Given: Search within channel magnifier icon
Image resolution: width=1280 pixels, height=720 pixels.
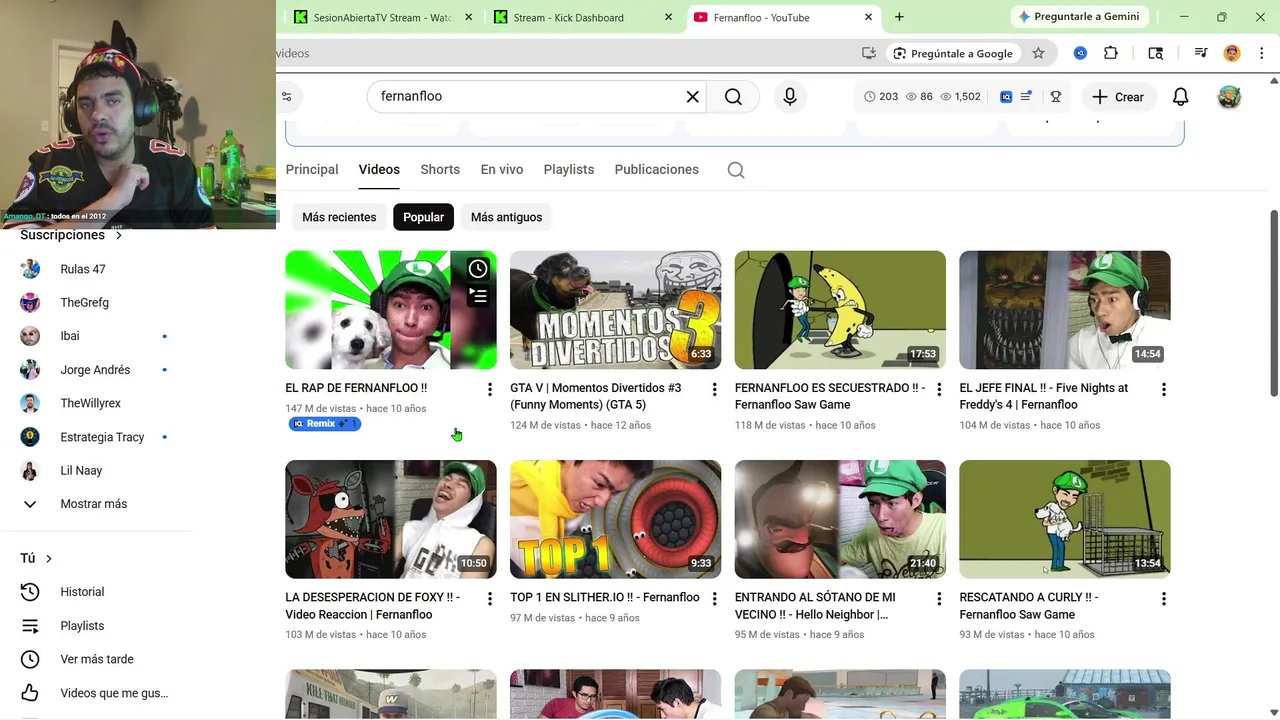Looking at the screenshot, I should click(736, 170).
